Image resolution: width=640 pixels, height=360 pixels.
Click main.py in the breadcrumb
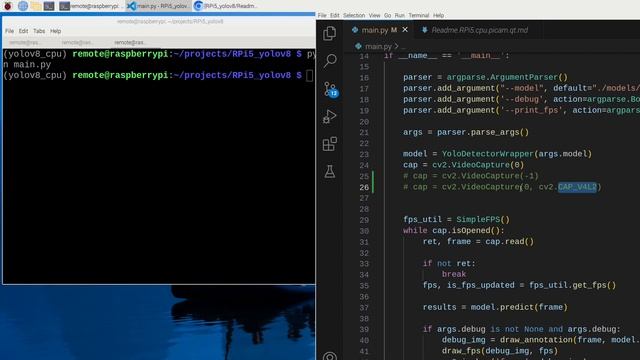coord(378,47)
